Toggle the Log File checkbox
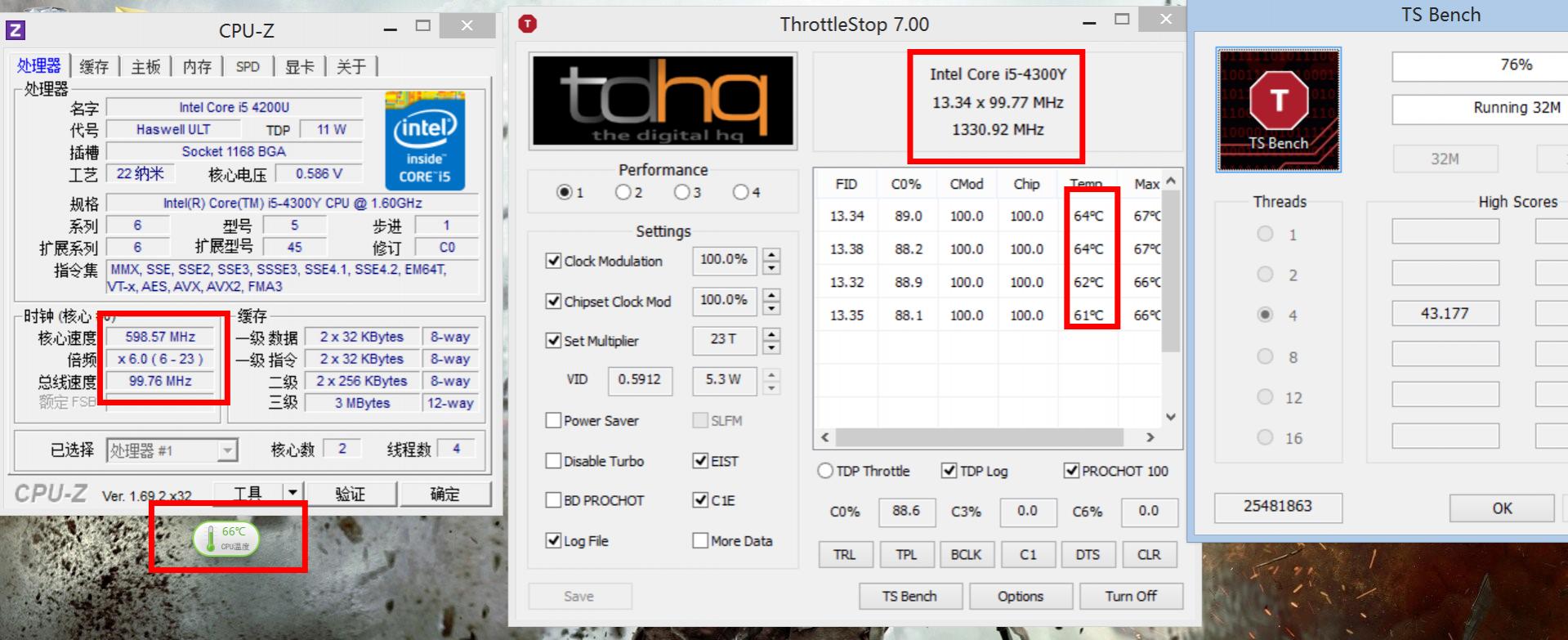 (553, 540)
